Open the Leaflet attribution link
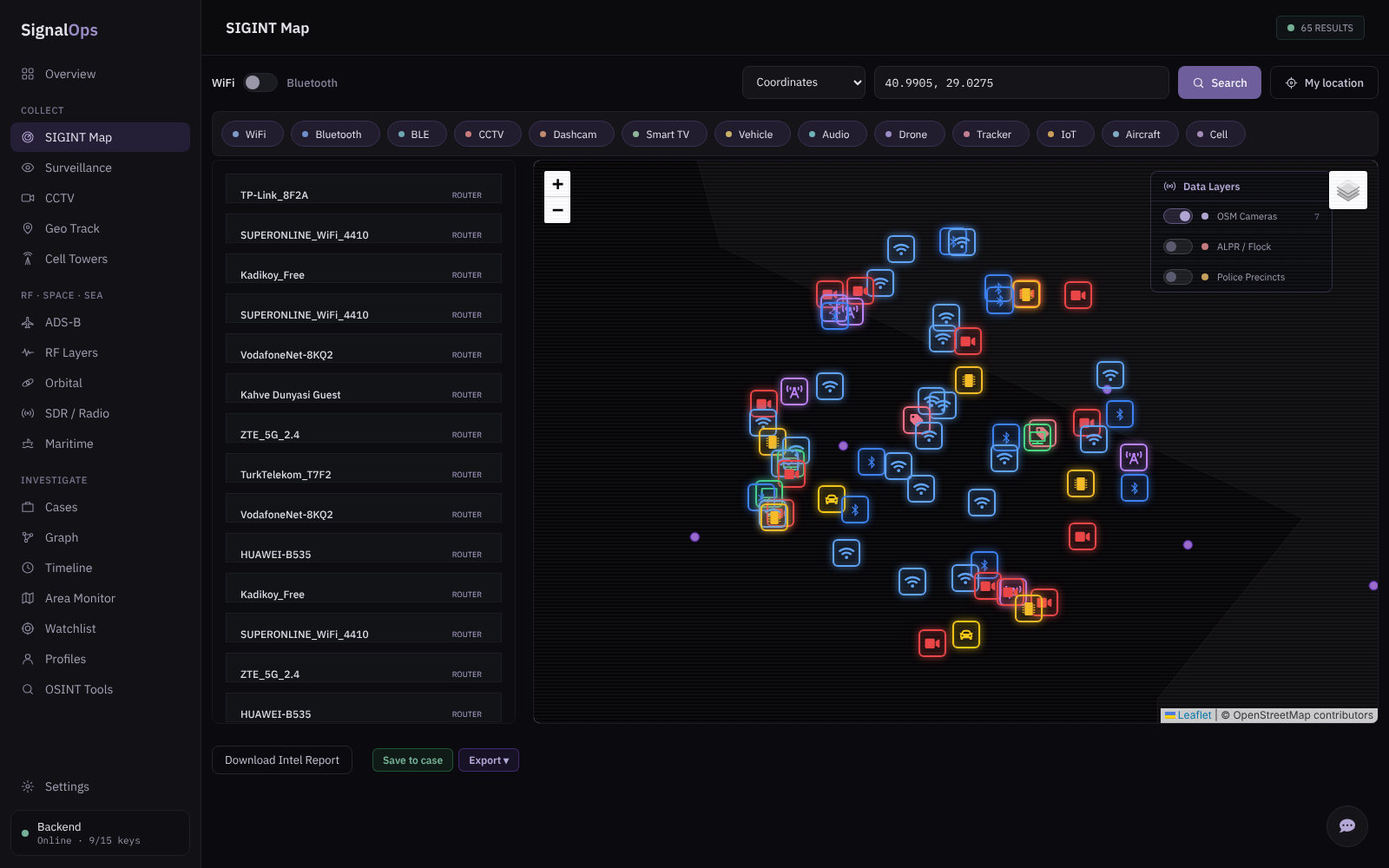The width and height of the screenshot is (1389, 868). pyautogui.click(x=1194, y=715)
